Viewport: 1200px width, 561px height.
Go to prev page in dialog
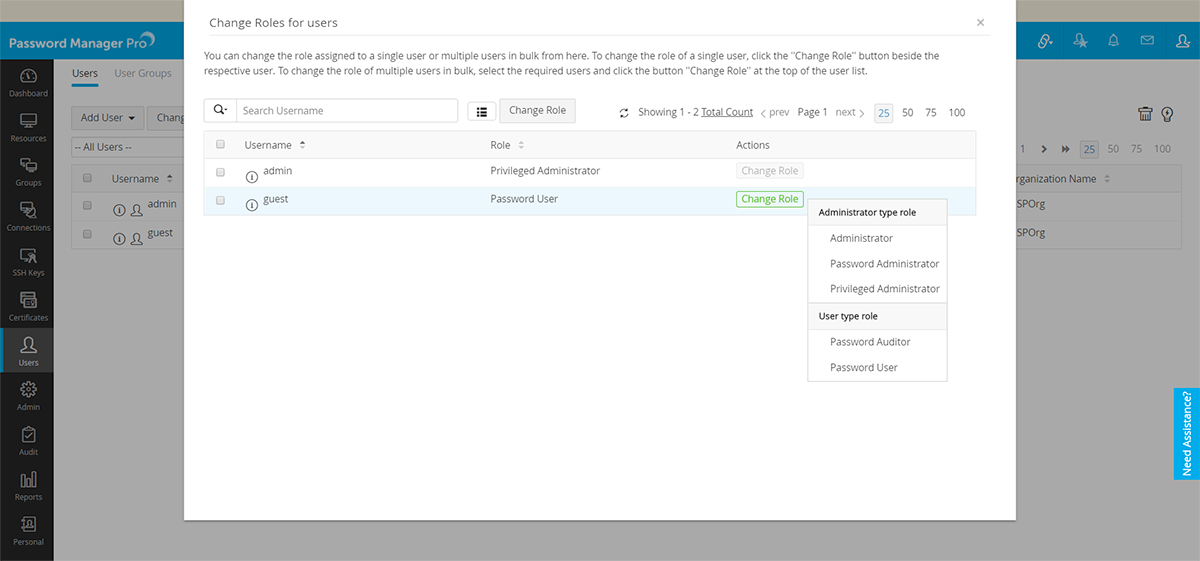pos(775,112)
